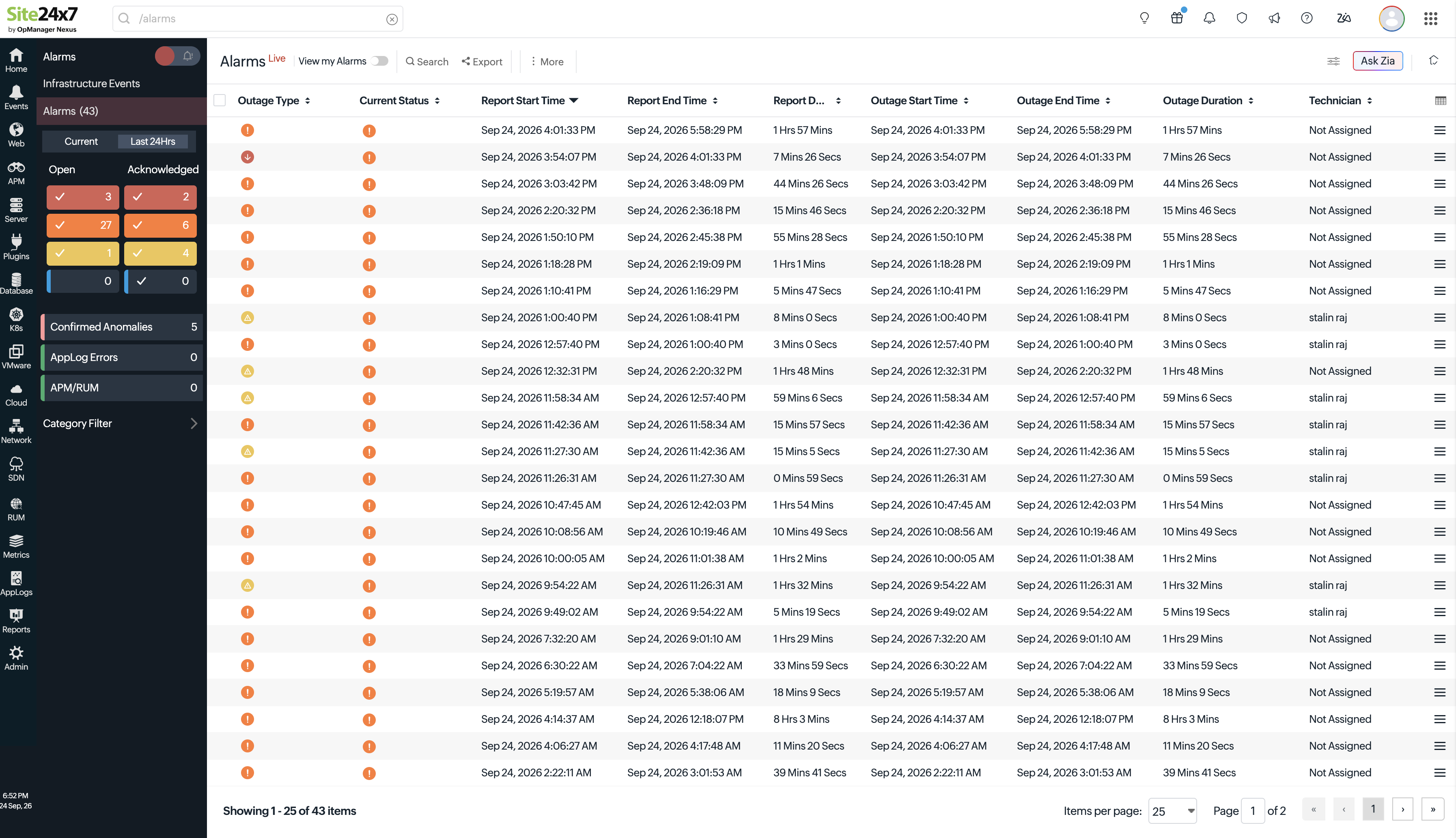Screen dimensions: 1456x838
Task: Open the Home section in the sidebar
Action: click(16, 60)
